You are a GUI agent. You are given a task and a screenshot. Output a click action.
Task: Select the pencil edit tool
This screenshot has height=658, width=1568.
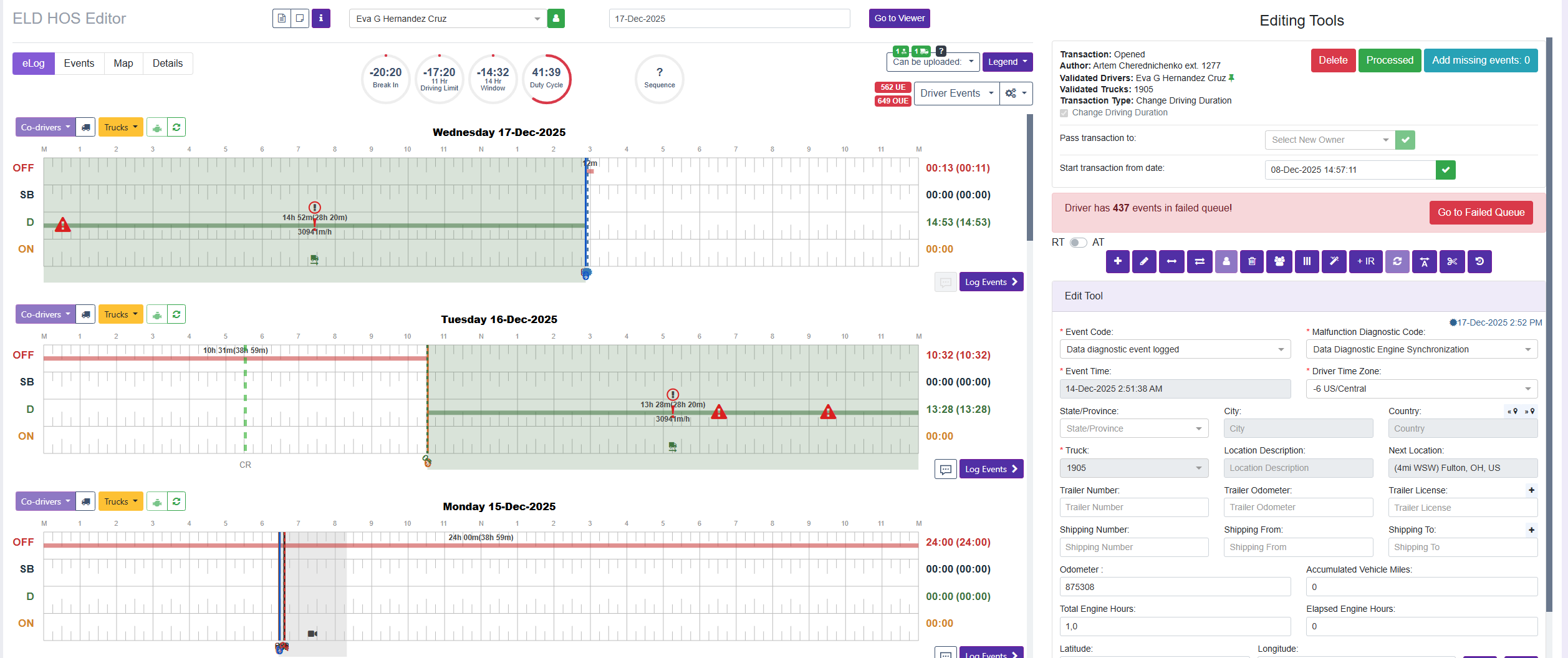tap(1144, 261)
